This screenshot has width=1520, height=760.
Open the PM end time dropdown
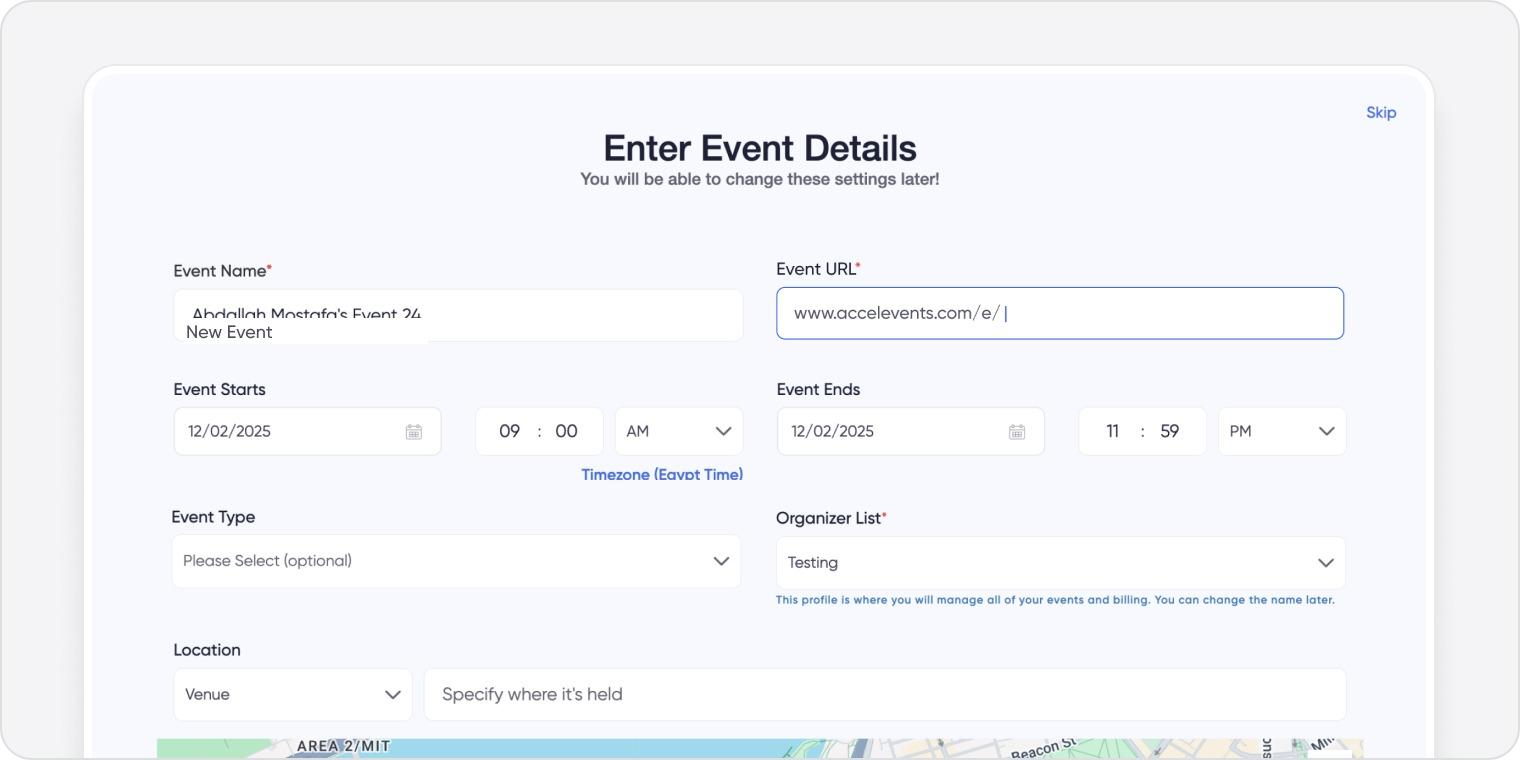[1282, 431]
